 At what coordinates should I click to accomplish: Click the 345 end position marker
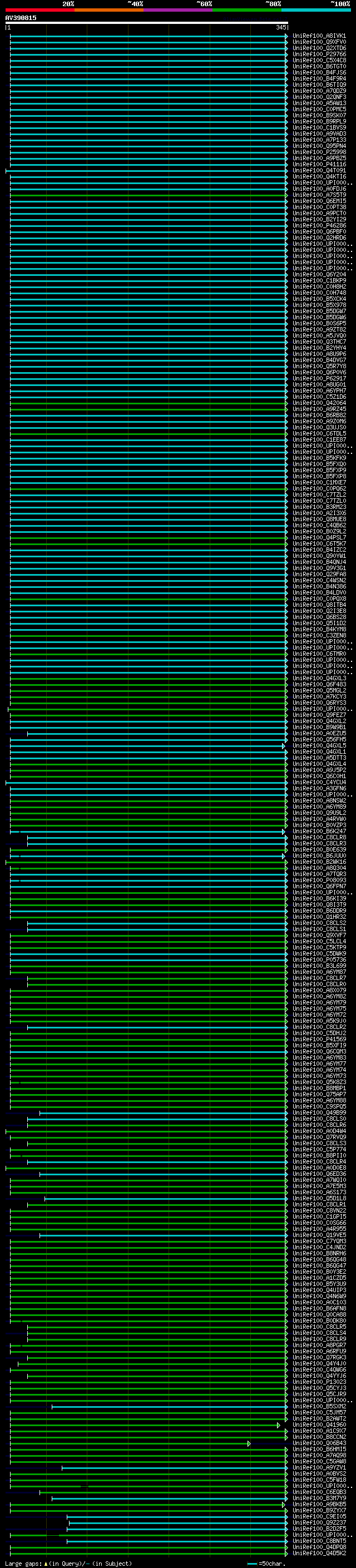(281, 27)
